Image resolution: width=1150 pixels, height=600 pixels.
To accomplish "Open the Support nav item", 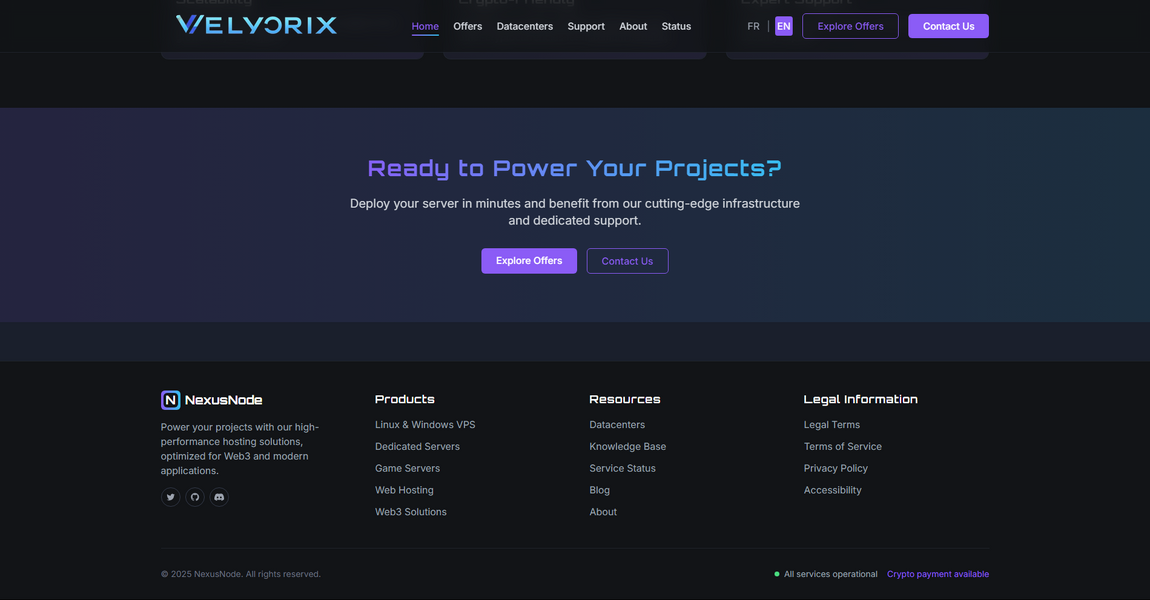I will [x=586, y=26].
